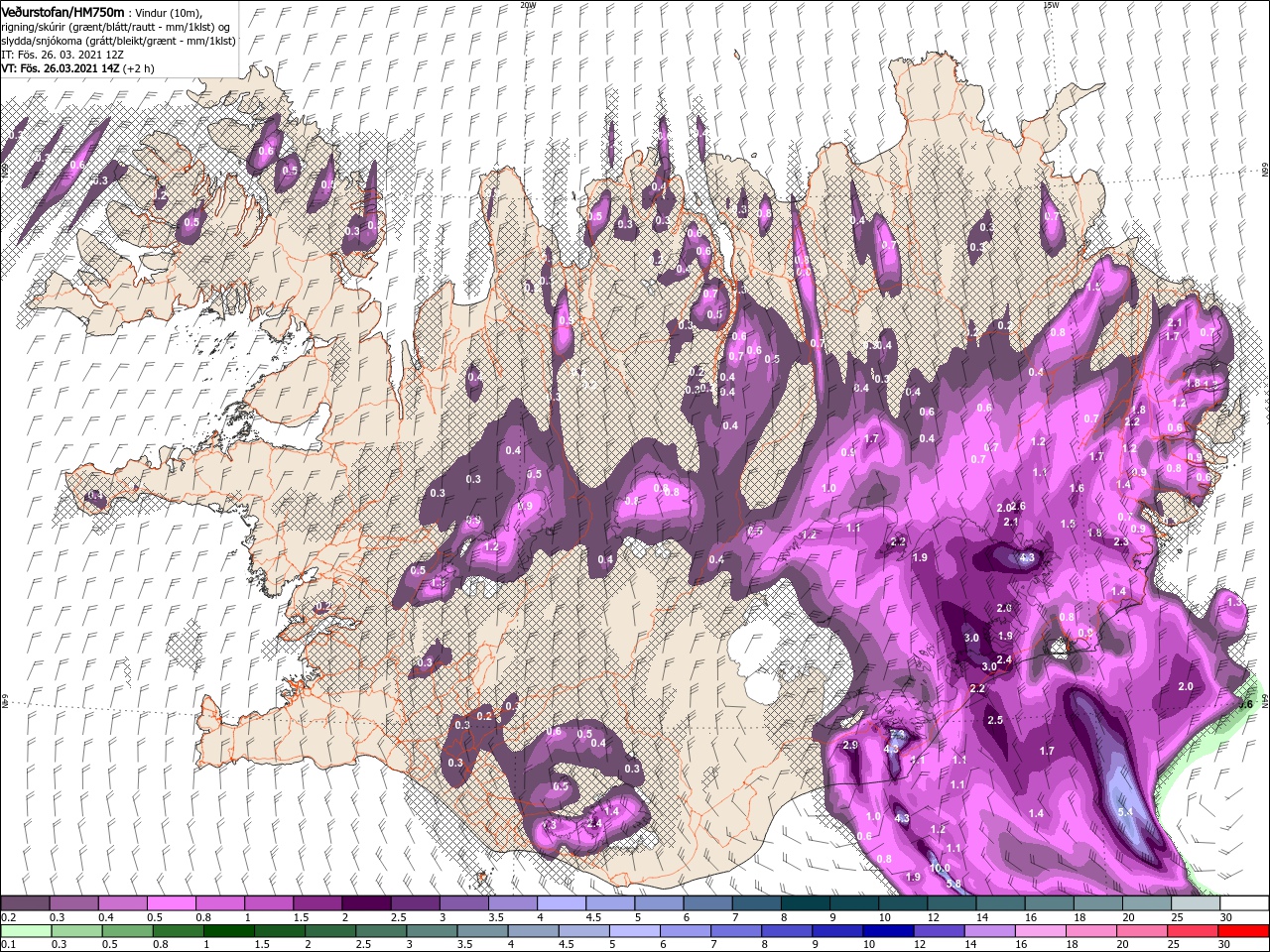The image size is (1270, 952).
Task: Pick the deep blue rain swatch for 10–12 mm
Action: point(887,931)
